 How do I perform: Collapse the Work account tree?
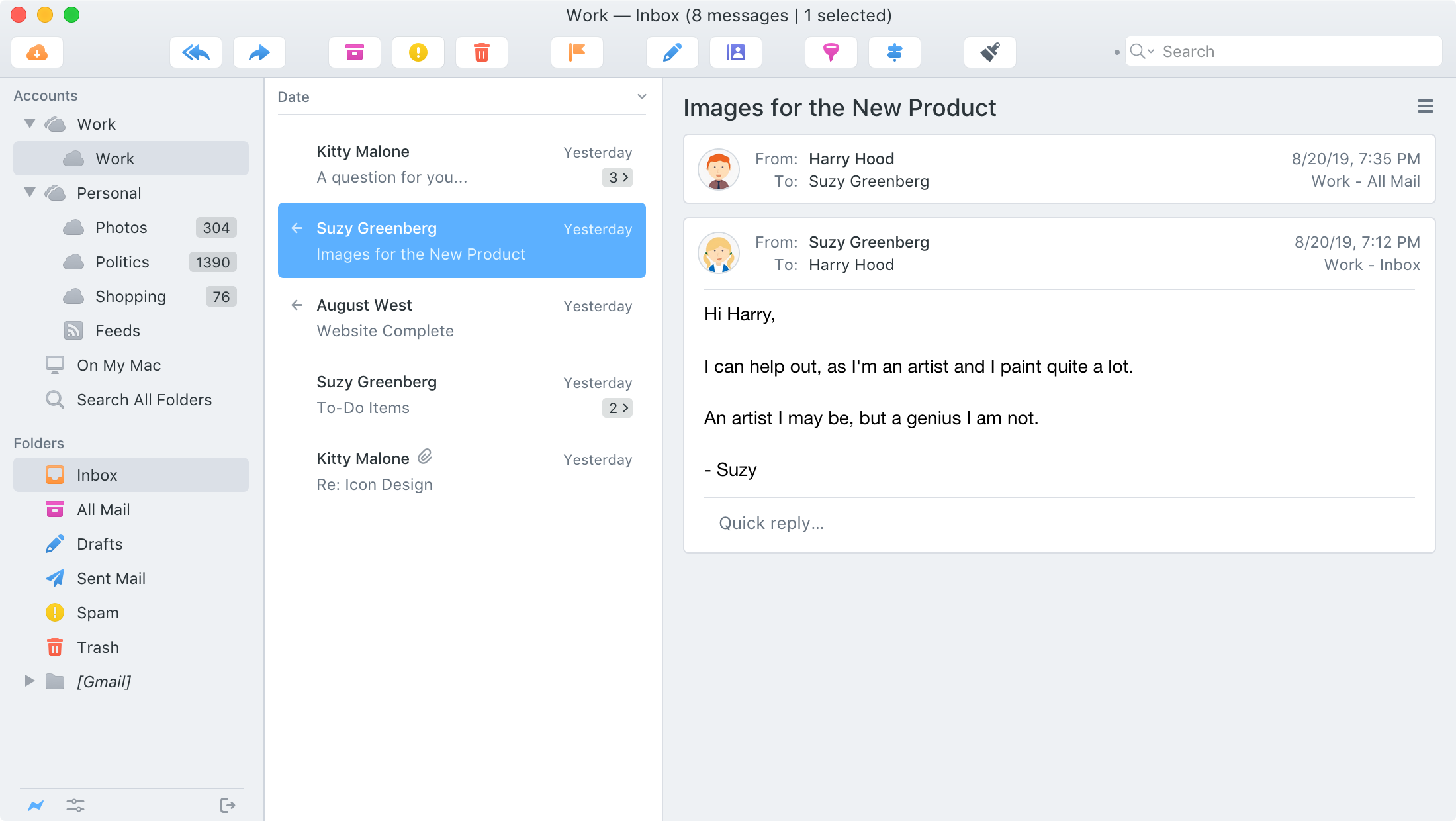[x=30, y=124]
